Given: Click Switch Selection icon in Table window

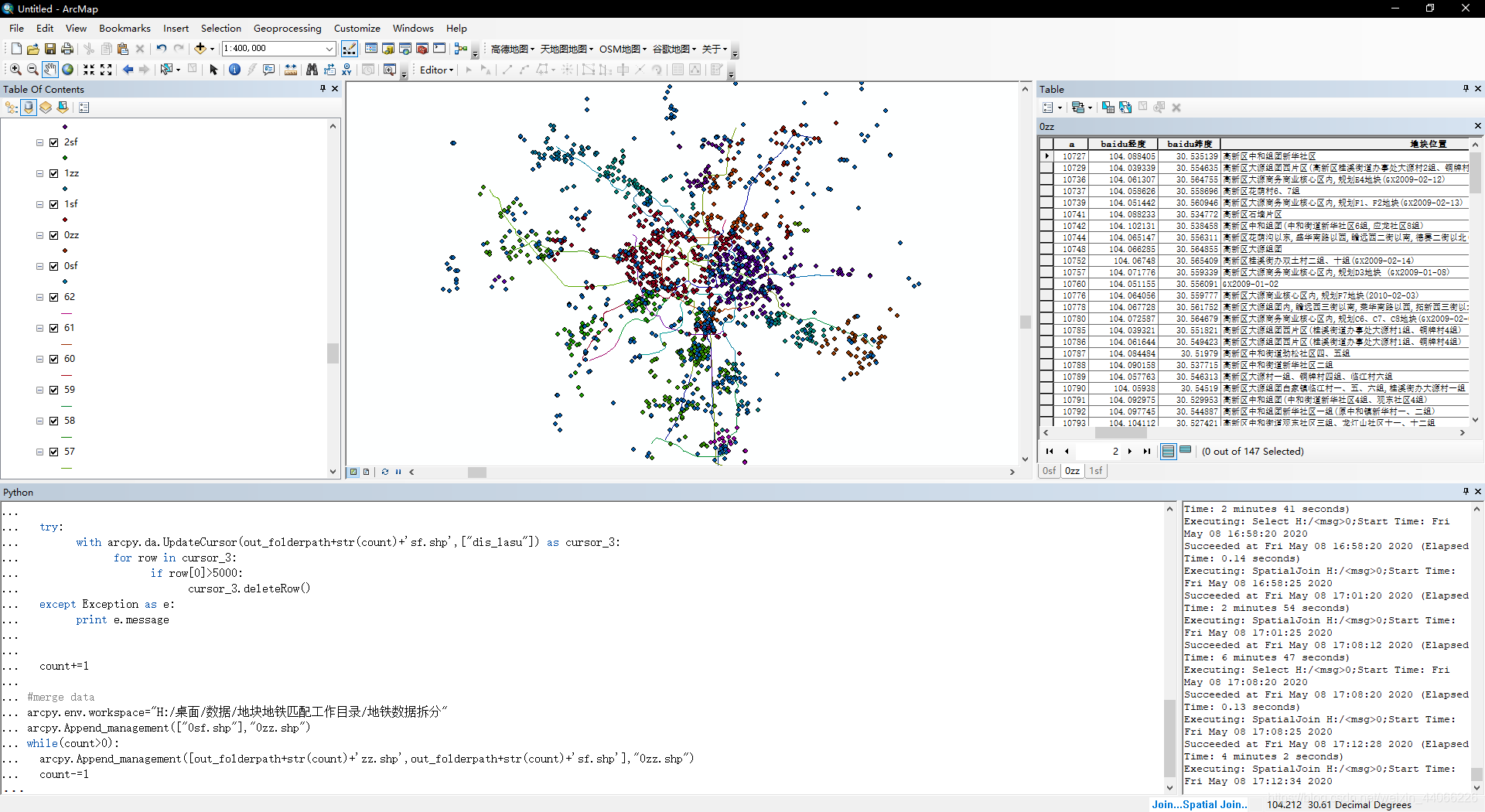Looking at the screenshot, I should pos(1125,107).
